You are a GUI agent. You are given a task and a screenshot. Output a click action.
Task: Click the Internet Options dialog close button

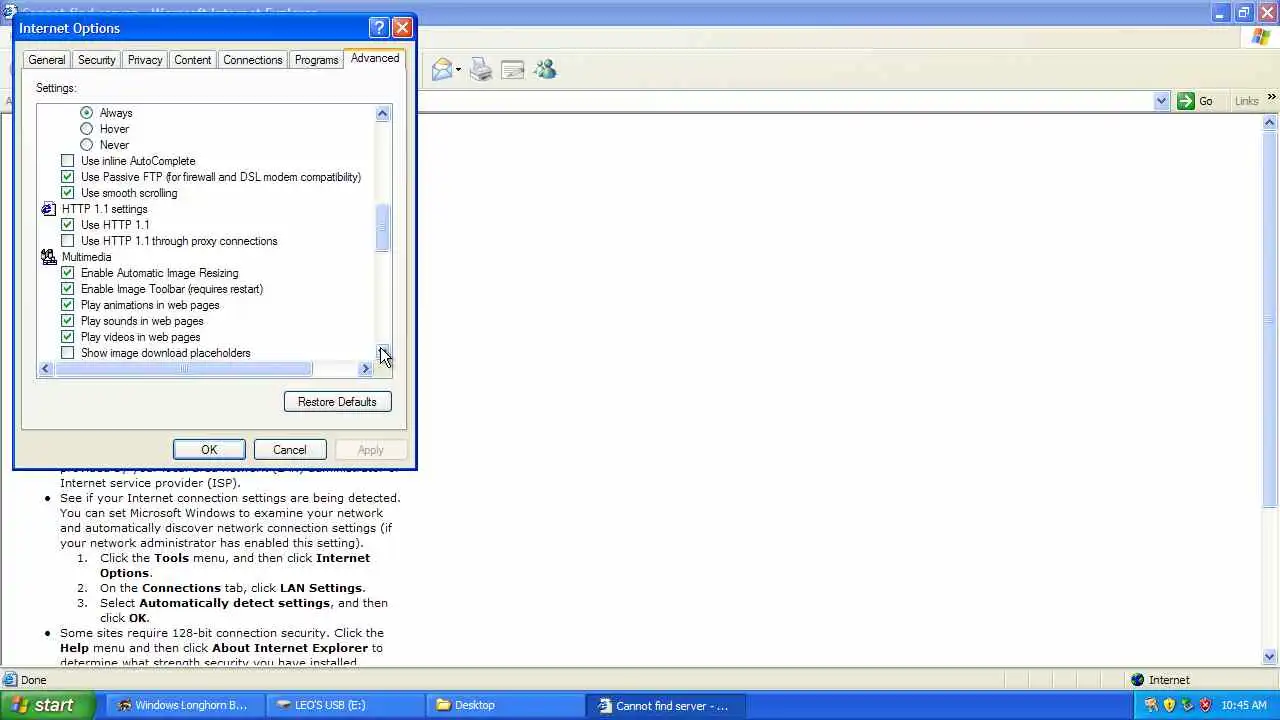pyautogui.click(x=402, y=28)
